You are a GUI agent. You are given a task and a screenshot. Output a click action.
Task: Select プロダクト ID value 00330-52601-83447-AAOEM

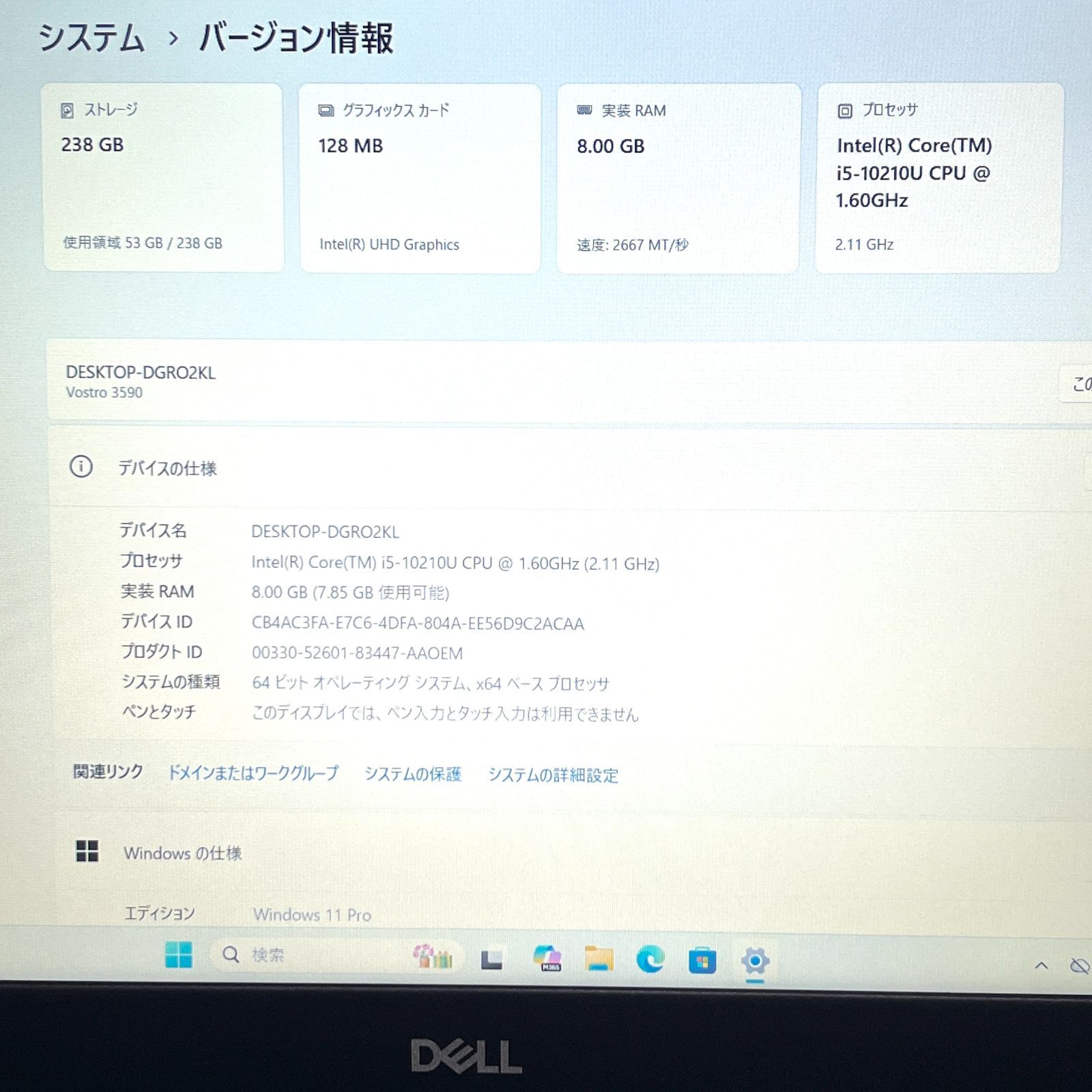tap(357, 653)
